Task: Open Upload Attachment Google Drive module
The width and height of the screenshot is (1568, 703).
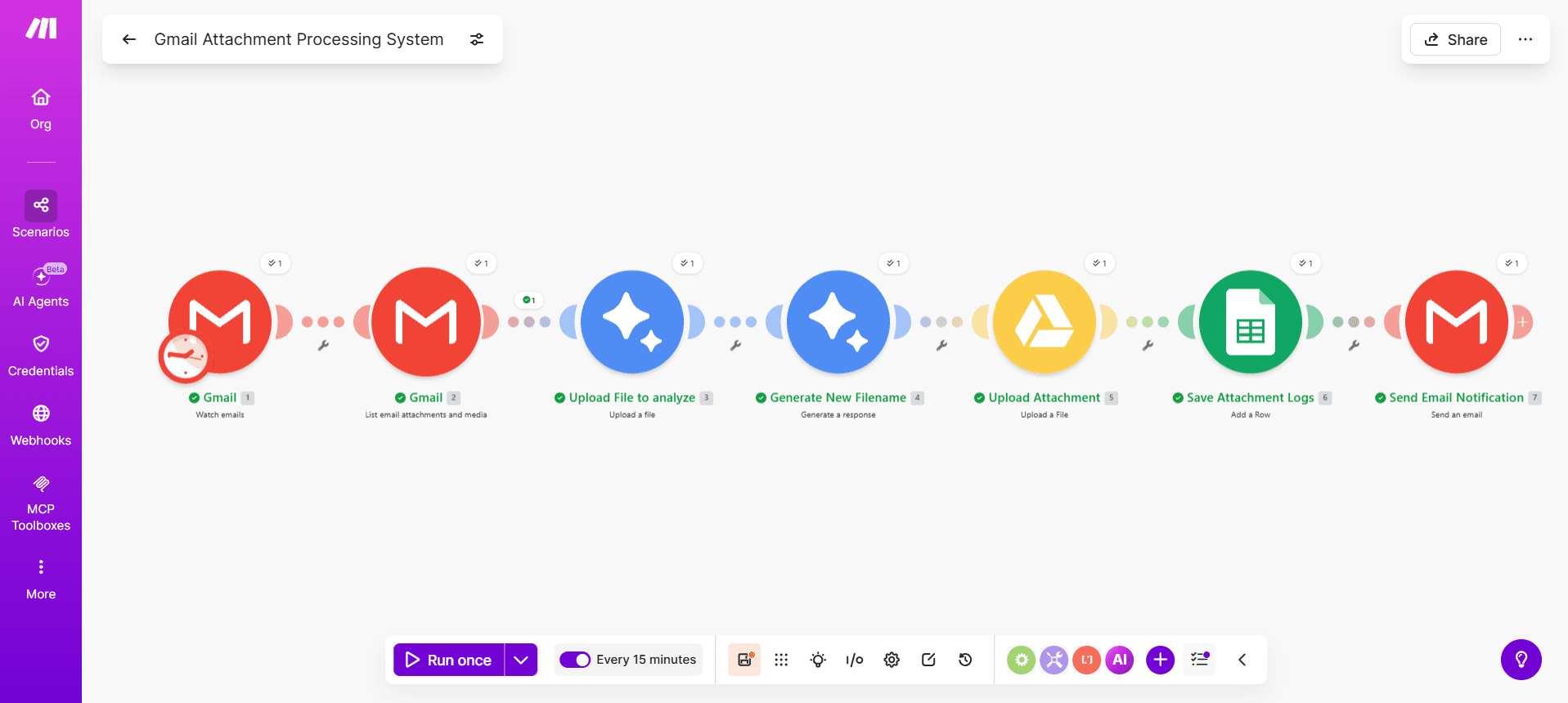Action: point(1045,322)
